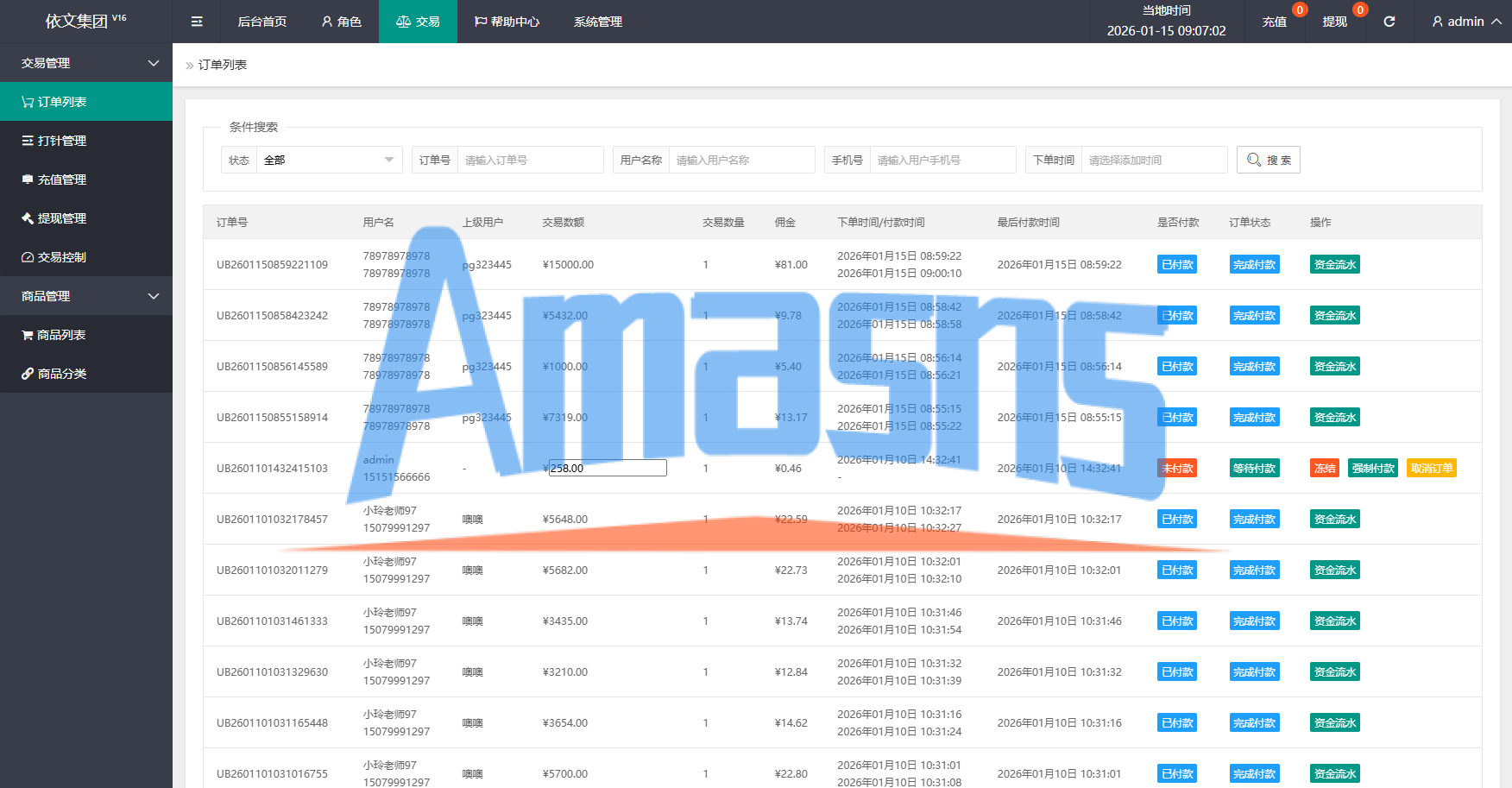The image size is (1512, 788).
Task: Click the 搜索 search button
Action: point(1269,160)
